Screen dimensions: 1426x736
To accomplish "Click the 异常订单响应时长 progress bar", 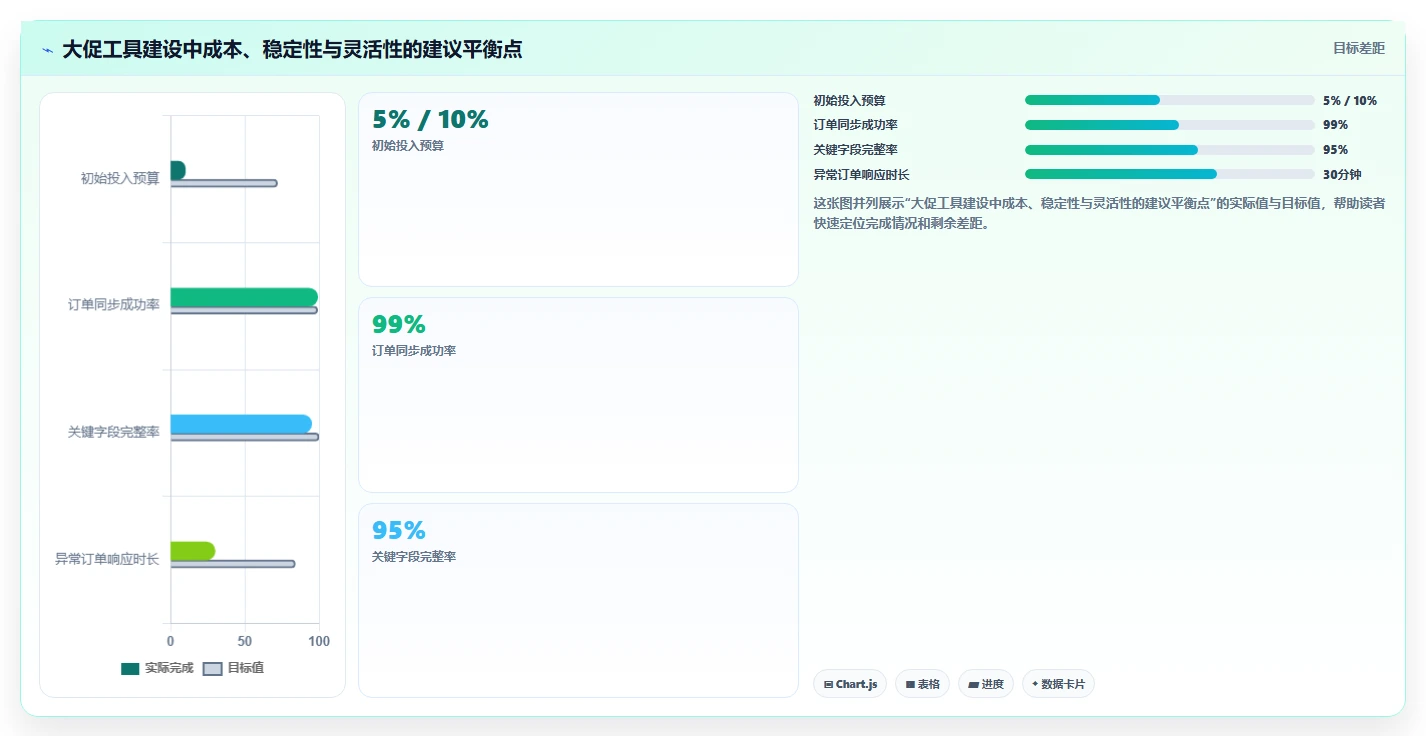I will pyautogui.click(x=1169, y=174).
